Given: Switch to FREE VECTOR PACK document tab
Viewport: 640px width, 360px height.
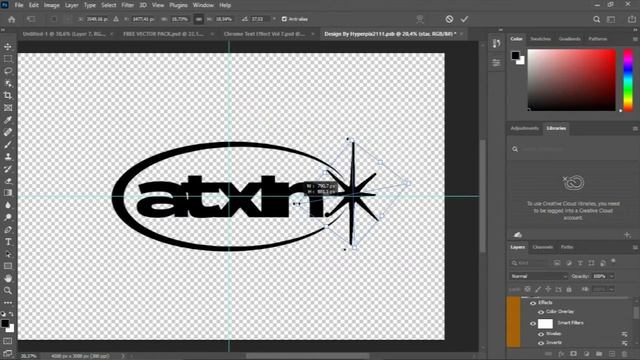Looking at the screenshot, I should point(164,34).
